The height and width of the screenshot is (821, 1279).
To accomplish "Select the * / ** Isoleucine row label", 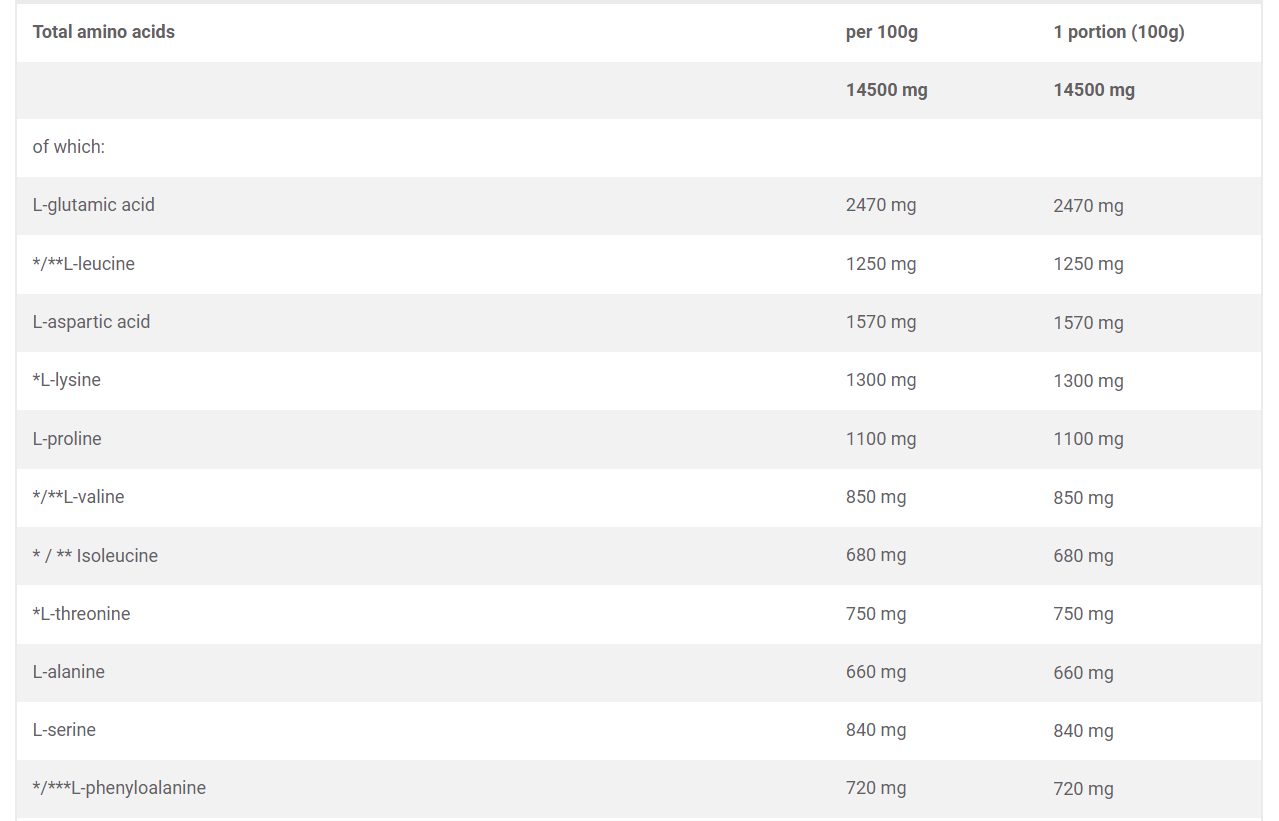I will (95, 556).
